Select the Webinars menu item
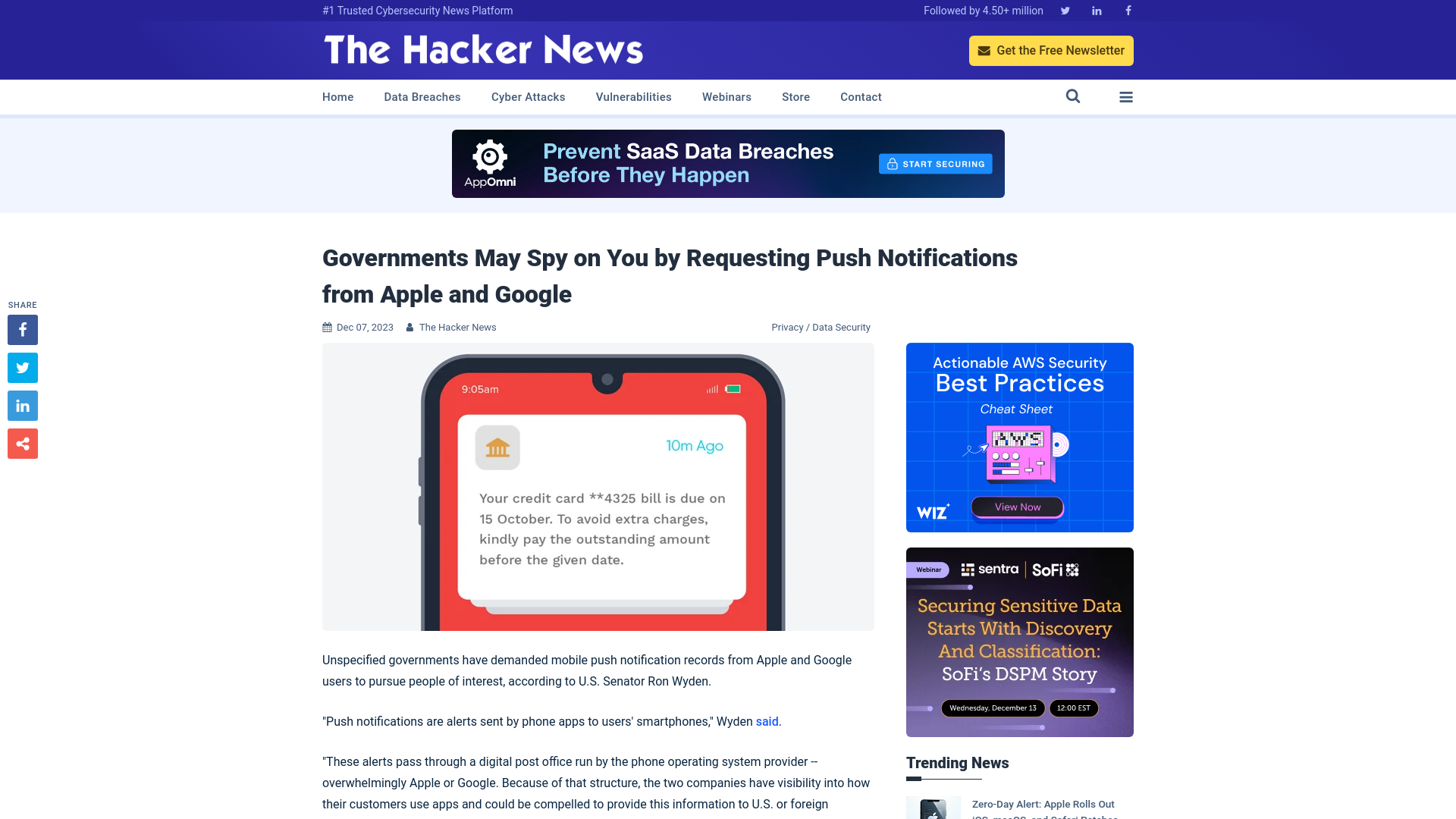1456x819 pixels. point(726,96)
